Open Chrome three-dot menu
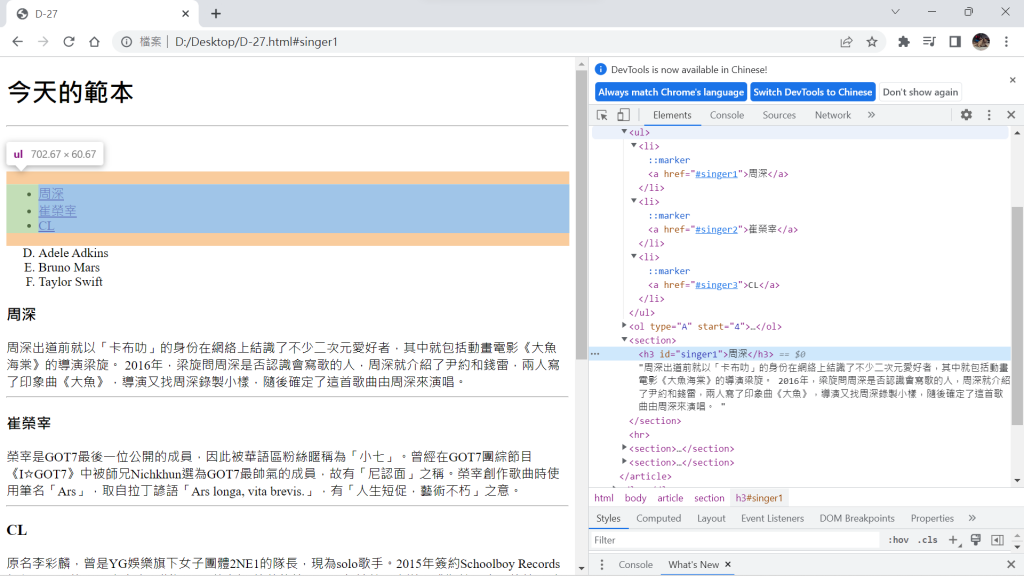Viewport: 1024px width, 576px height. (x=1006, y=42)
